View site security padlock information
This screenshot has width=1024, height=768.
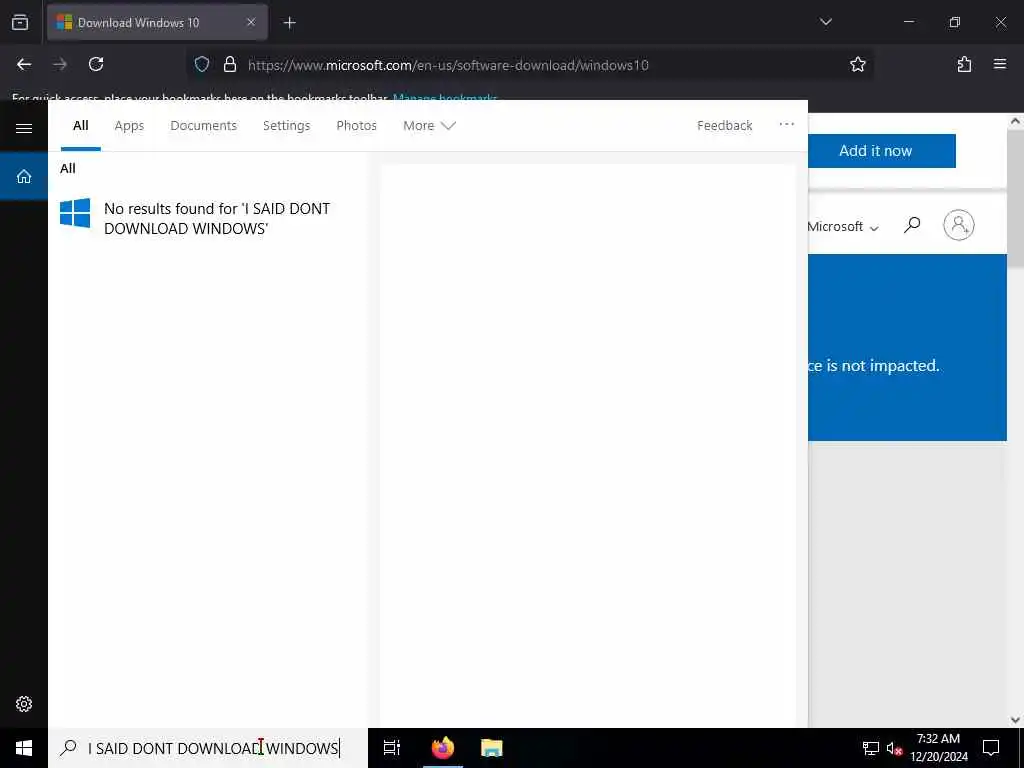229,64
